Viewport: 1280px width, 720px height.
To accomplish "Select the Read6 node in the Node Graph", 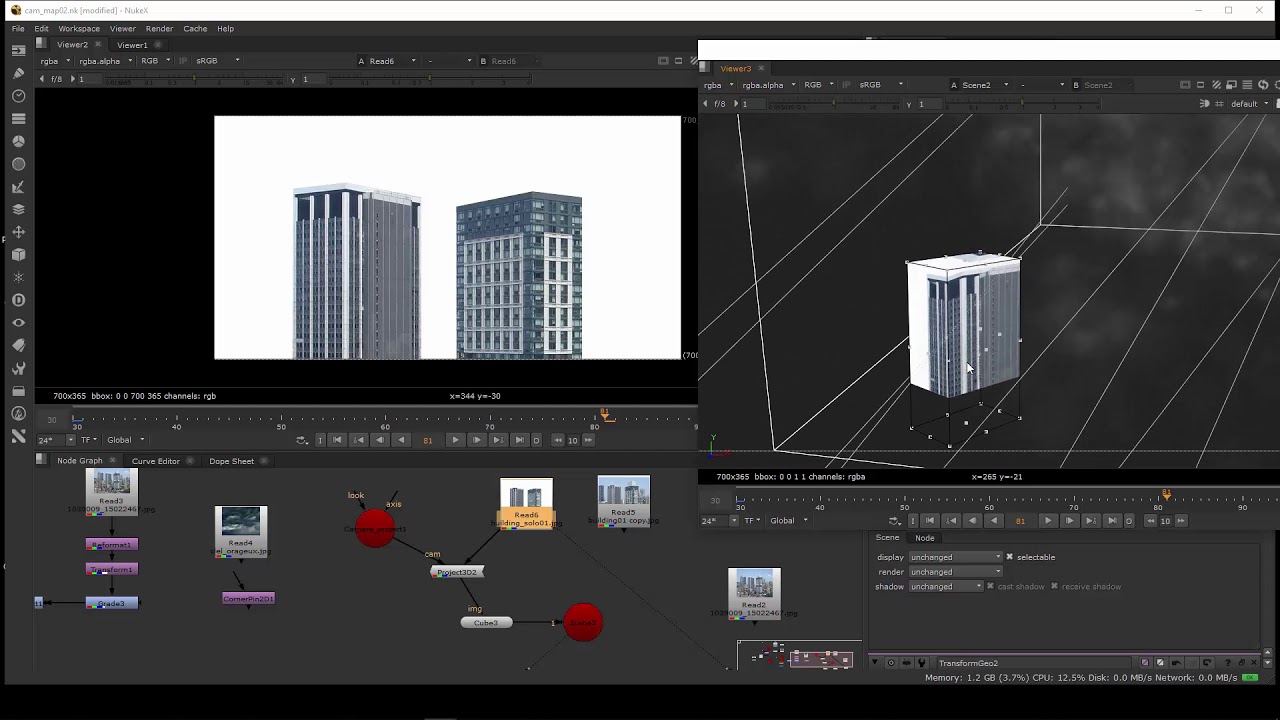I will pyautogui.click(x=526, y=504).
